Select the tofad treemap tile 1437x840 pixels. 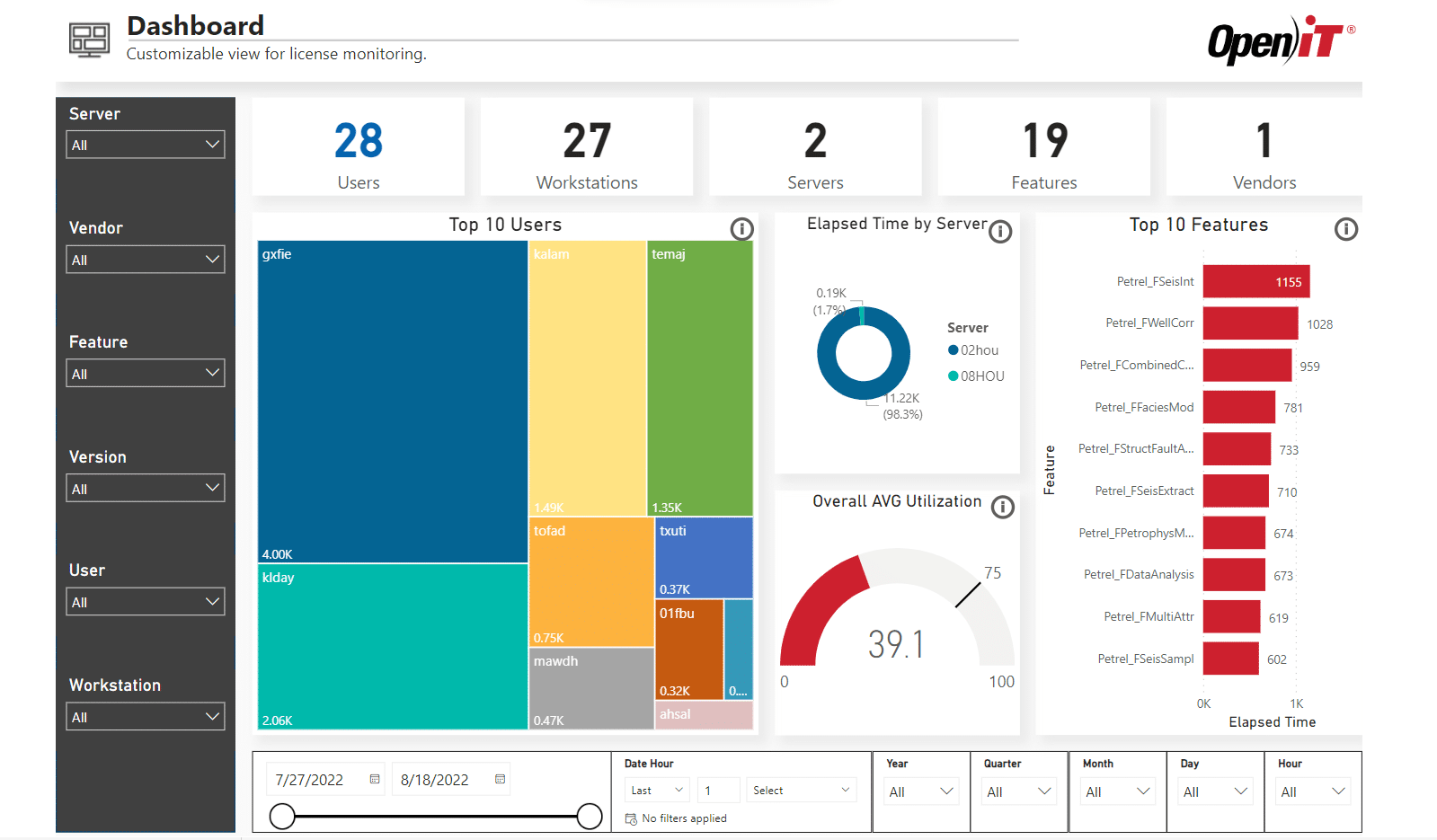(x=591, y=582)
